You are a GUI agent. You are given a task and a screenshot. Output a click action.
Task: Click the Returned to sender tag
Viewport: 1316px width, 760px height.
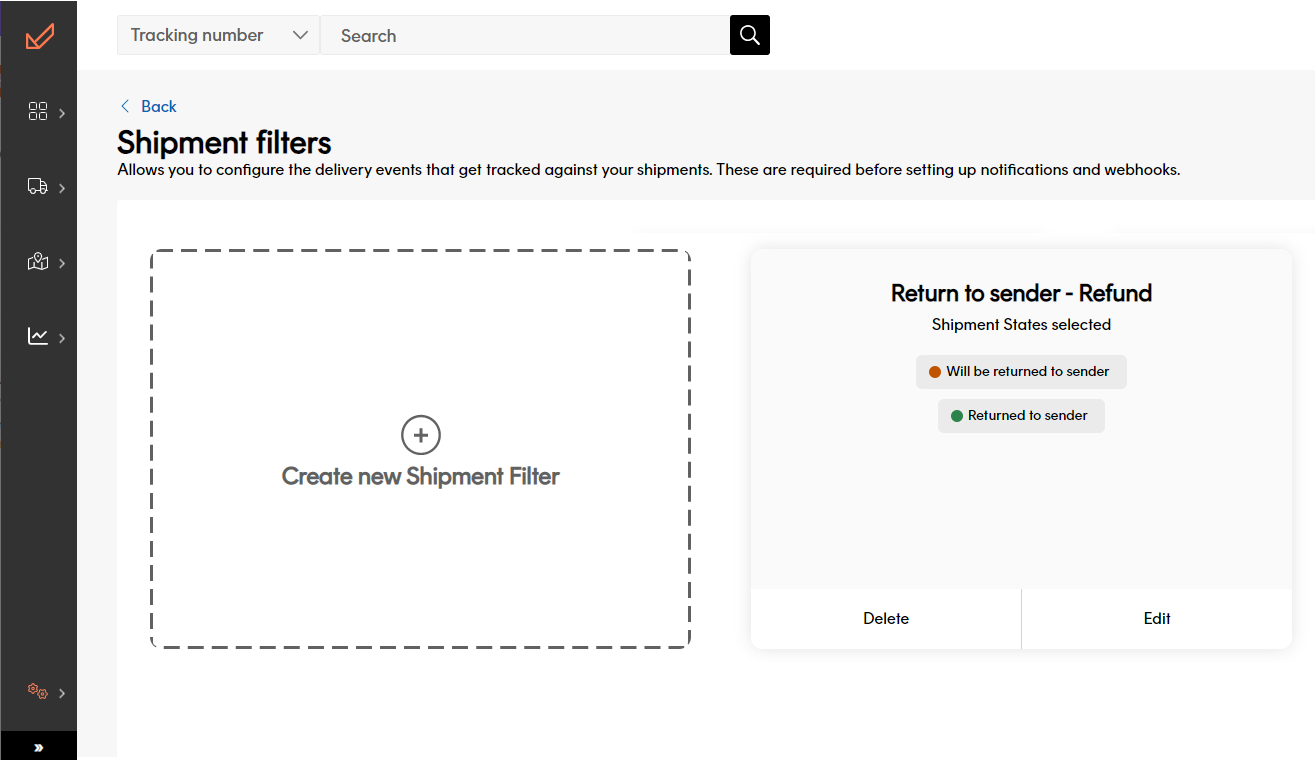pyautogui.click(x=1021, y=415)
